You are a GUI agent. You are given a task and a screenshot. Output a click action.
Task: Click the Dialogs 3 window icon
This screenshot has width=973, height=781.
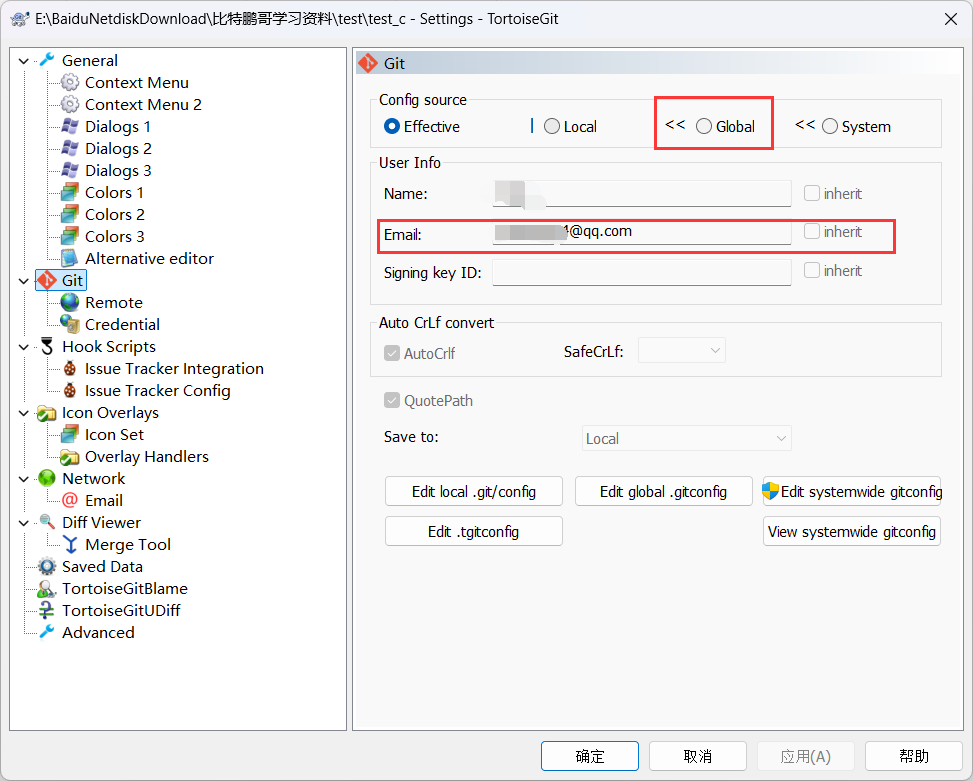coord(70,170)
